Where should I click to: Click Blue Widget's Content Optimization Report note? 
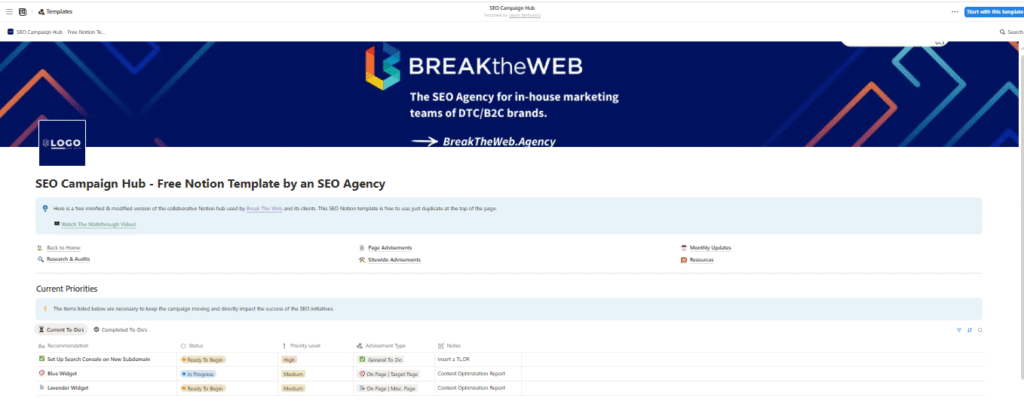click(x=471, y=374)
